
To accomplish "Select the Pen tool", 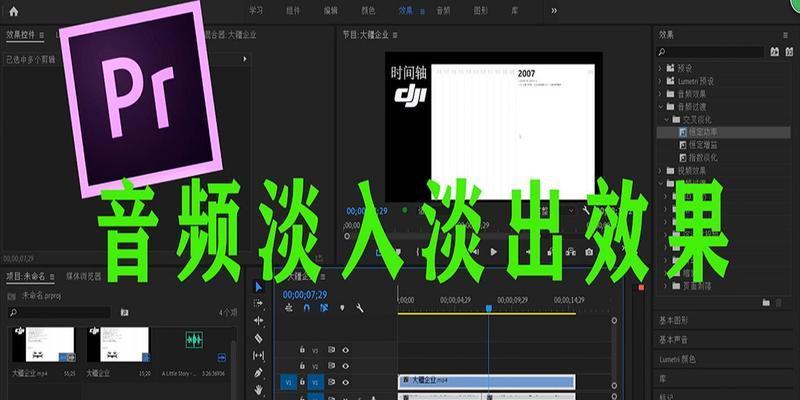I will (x=258, y=373).
